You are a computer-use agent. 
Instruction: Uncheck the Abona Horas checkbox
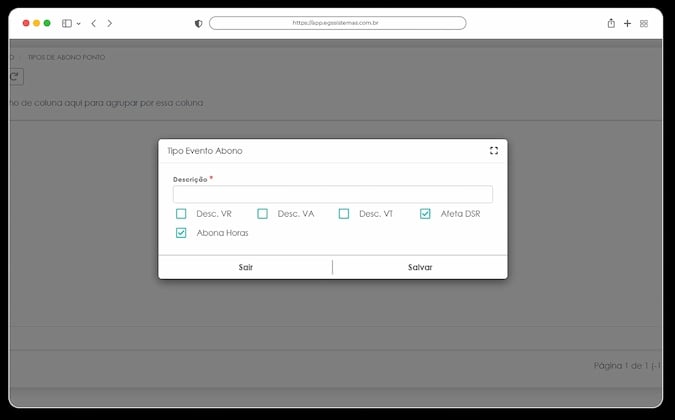coord(181,233)
